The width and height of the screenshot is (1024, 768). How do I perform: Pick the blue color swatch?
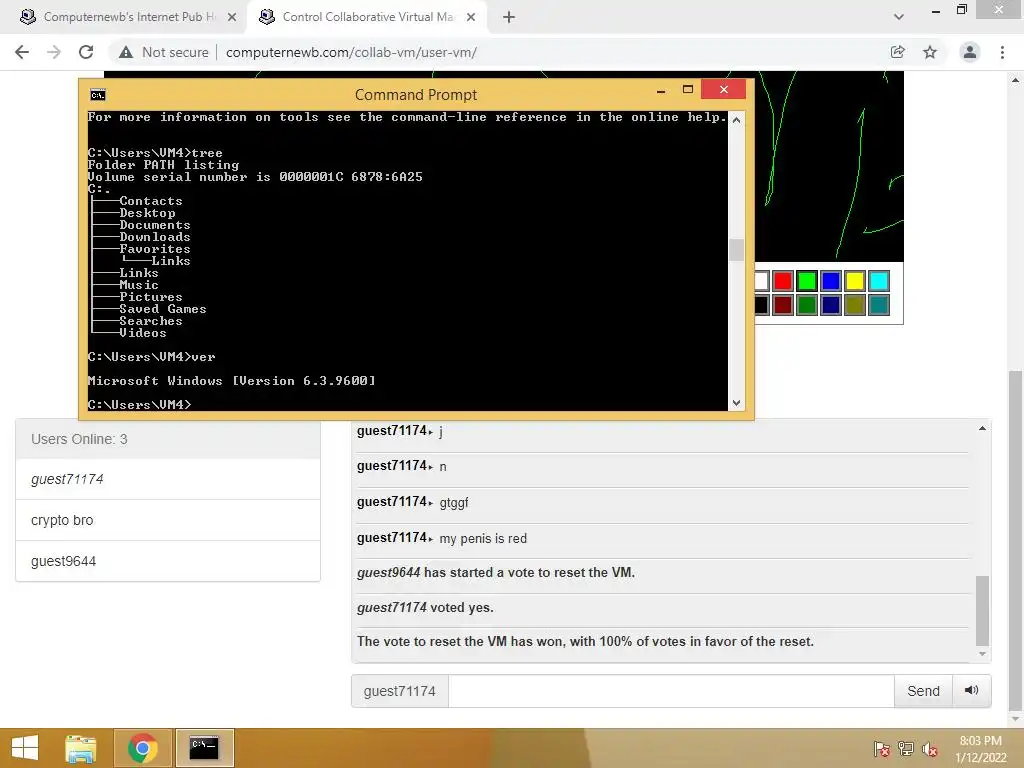[x=831, y=281]
